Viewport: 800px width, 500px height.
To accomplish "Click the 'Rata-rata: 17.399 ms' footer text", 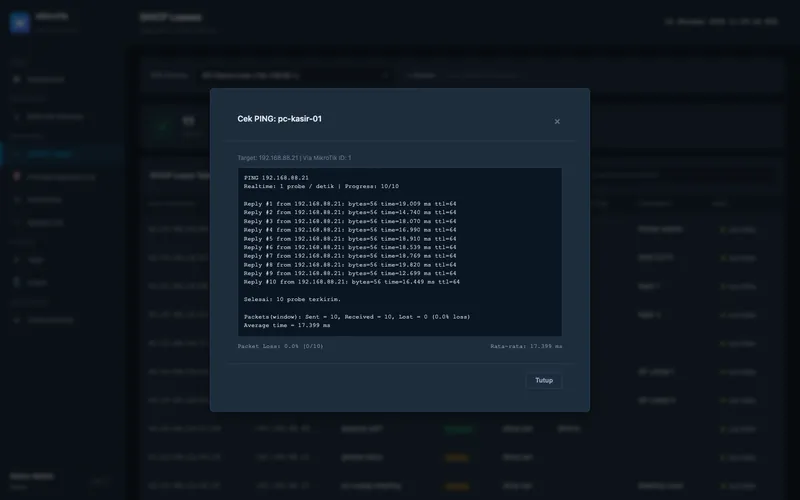I will [526, 346].
